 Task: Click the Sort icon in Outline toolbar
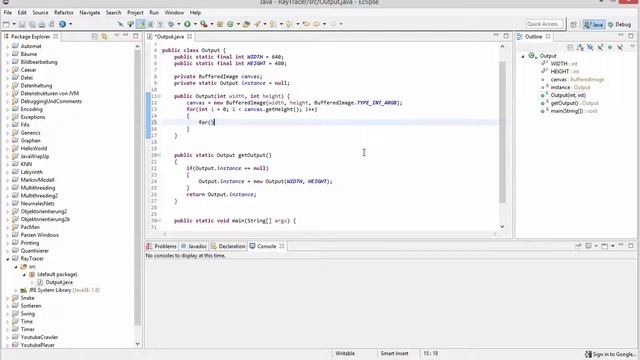[x=580, y=47]
